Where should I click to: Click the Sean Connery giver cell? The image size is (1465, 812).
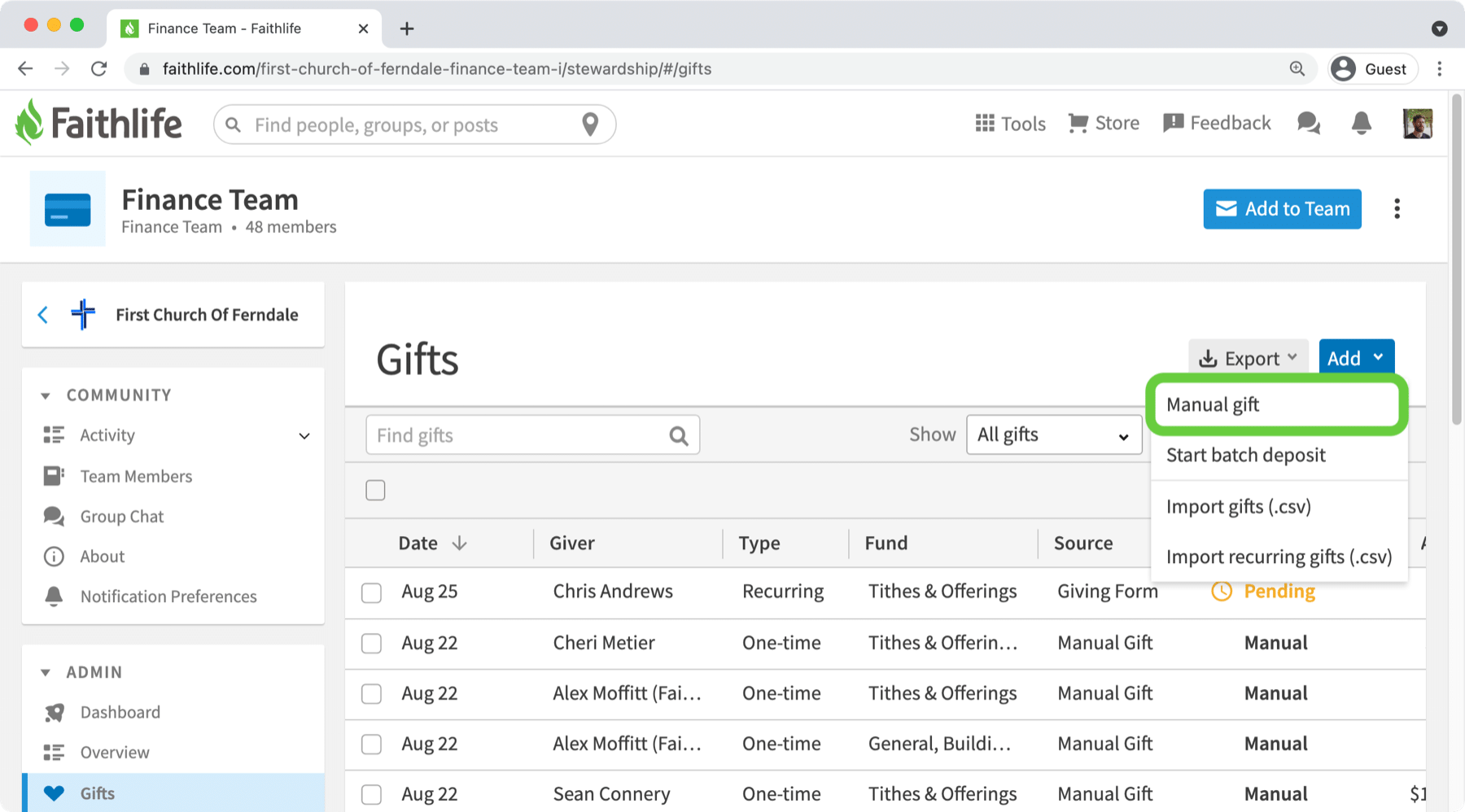[611, 794]
